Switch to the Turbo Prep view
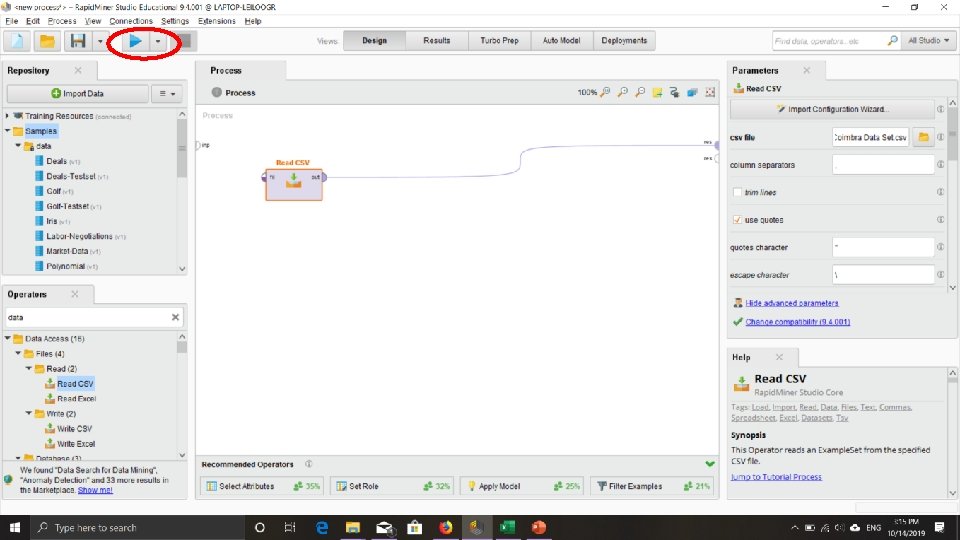The height and width of the screenshot is (540, 960). (499, 40)
